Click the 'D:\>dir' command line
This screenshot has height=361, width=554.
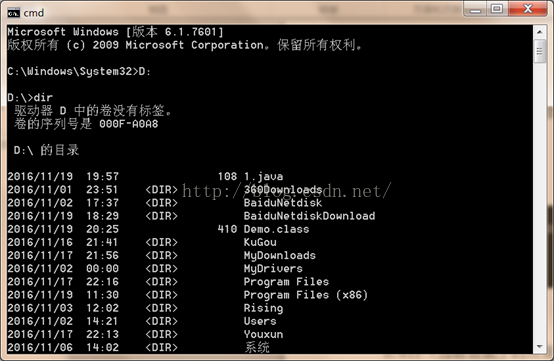click(30, 97)
